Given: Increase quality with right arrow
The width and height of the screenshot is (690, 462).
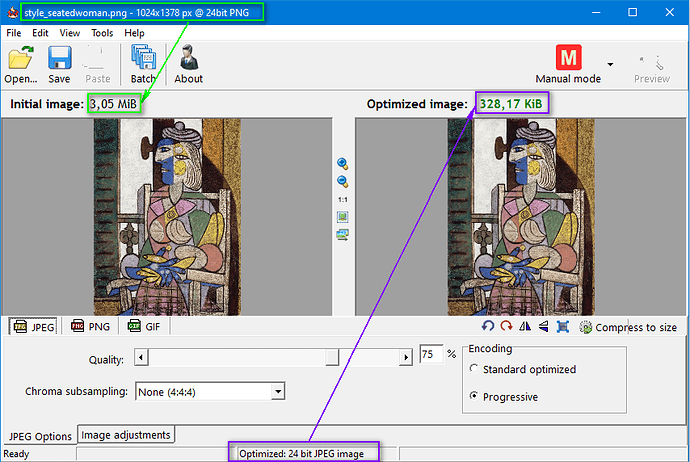Looking at the screenshot, I should [406, 357].
